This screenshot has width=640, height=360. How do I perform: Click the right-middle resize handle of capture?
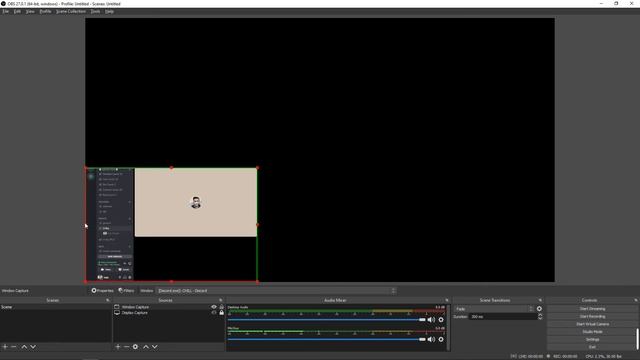click(x=257, y=224)
